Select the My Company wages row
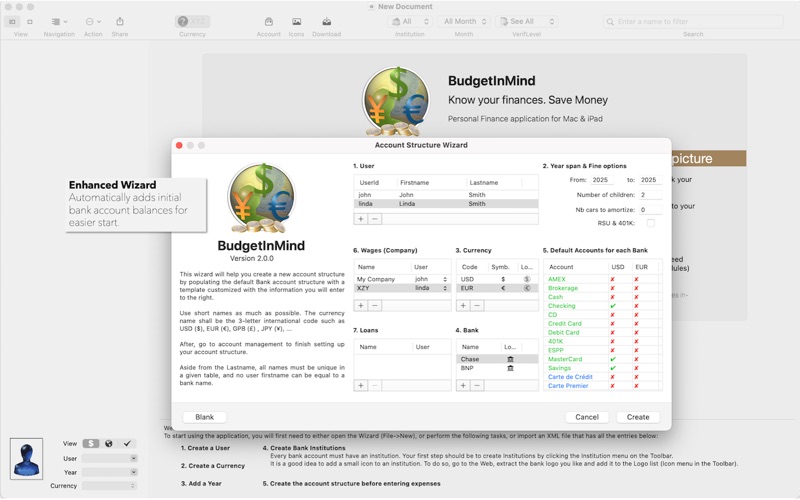The image size is (800, 500). point(402,279)
